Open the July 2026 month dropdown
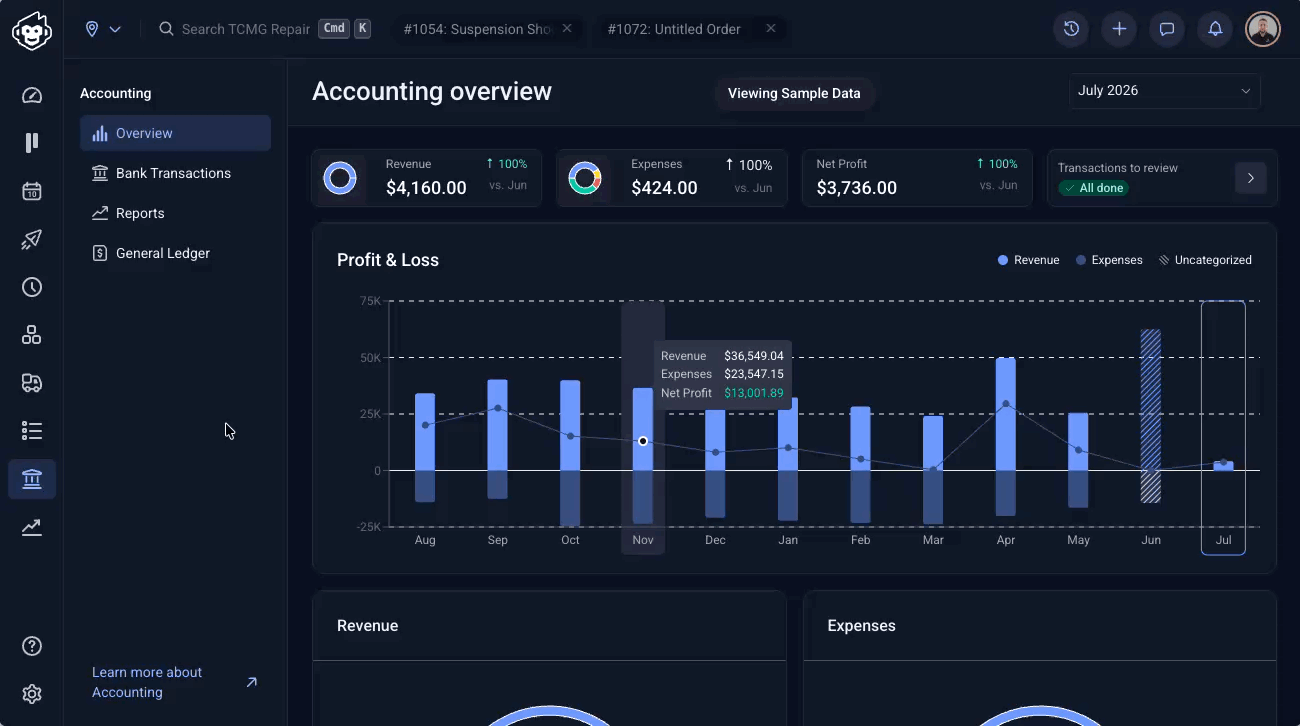The image size is (1300, 726). coord(1164,91)
